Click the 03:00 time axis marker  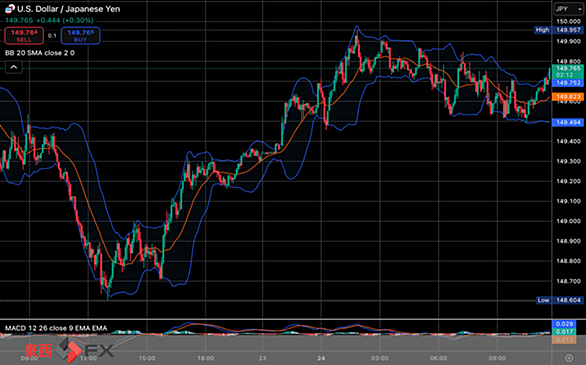tap(380, 358)
